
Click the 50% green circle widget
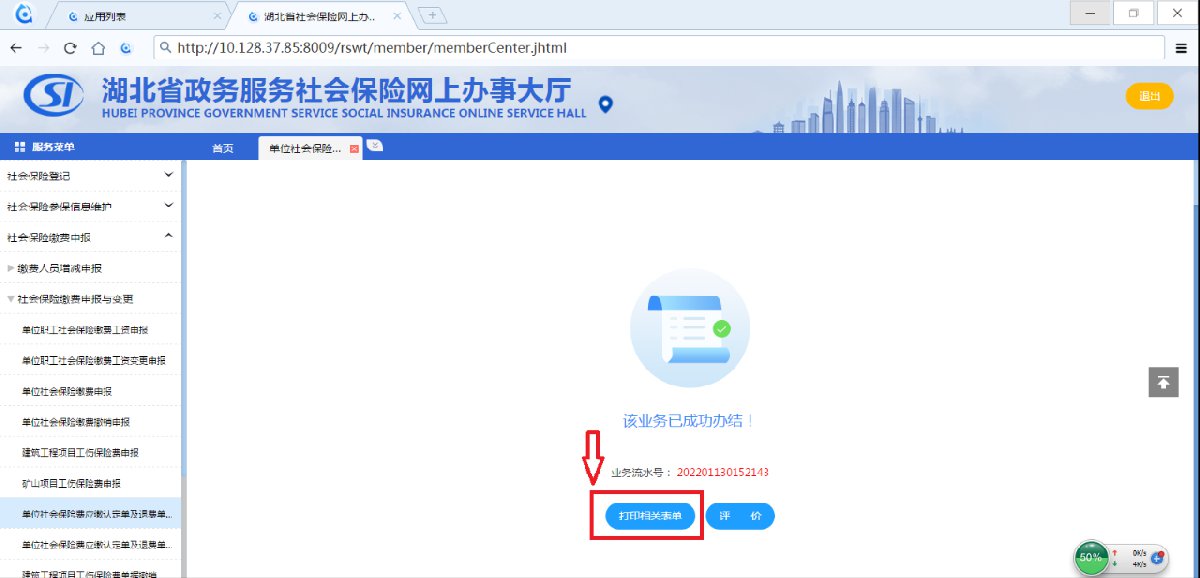(x=1091, y=556)
